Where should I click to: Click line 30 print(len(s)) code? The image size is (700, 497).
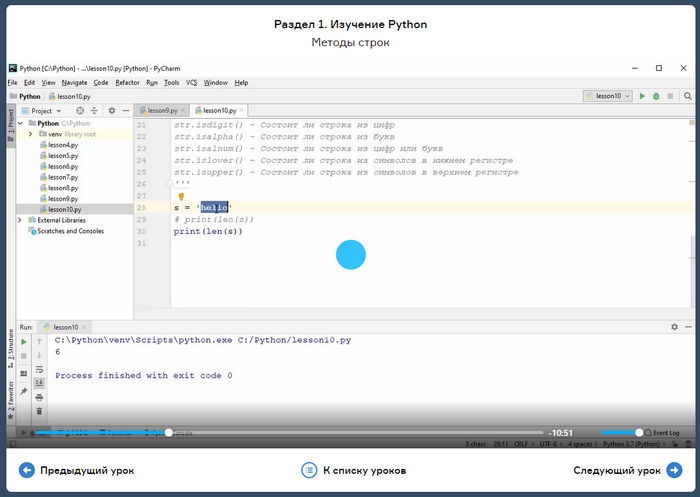click(x=208, y=231)
